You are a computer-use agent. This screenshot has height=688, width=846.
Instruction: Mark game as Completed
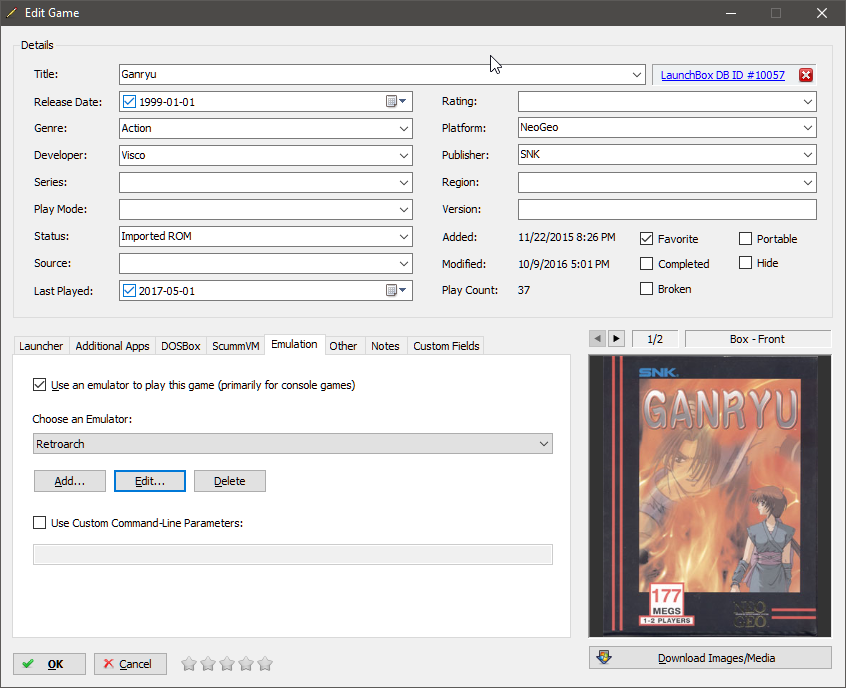point(646,263)
